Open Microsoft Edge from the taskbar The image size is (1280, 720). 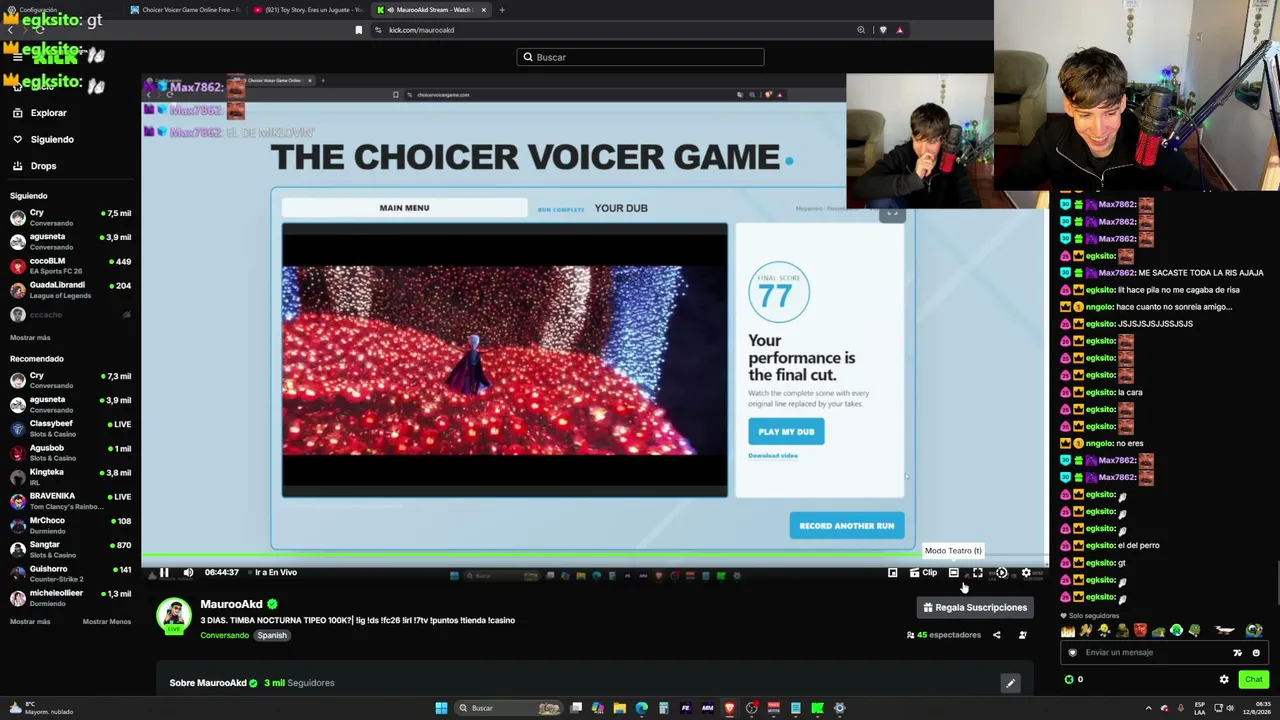pos(641,708)
